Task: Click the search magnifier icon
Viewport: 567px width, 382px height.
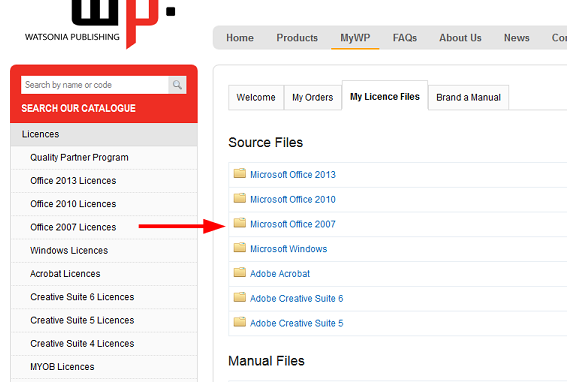Action: click(x=177, y=85)
